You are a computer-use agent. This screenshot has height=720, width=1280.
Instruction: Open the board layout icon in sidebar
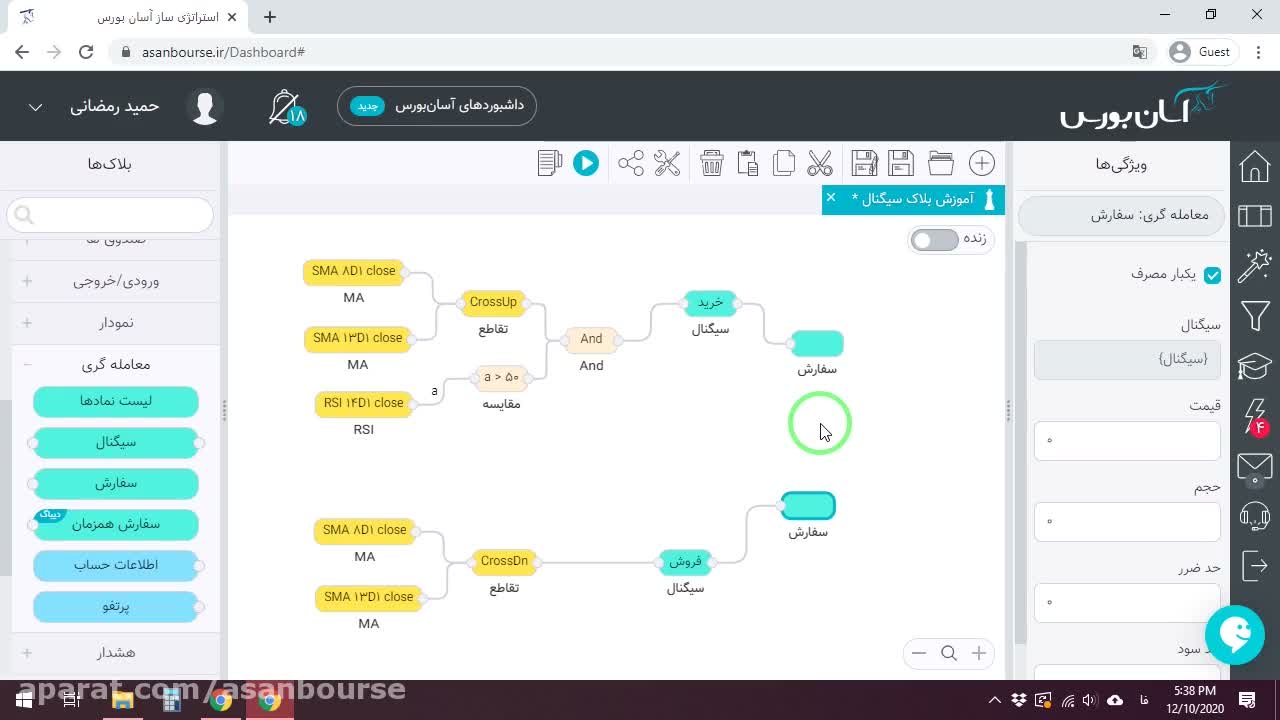1255,215
